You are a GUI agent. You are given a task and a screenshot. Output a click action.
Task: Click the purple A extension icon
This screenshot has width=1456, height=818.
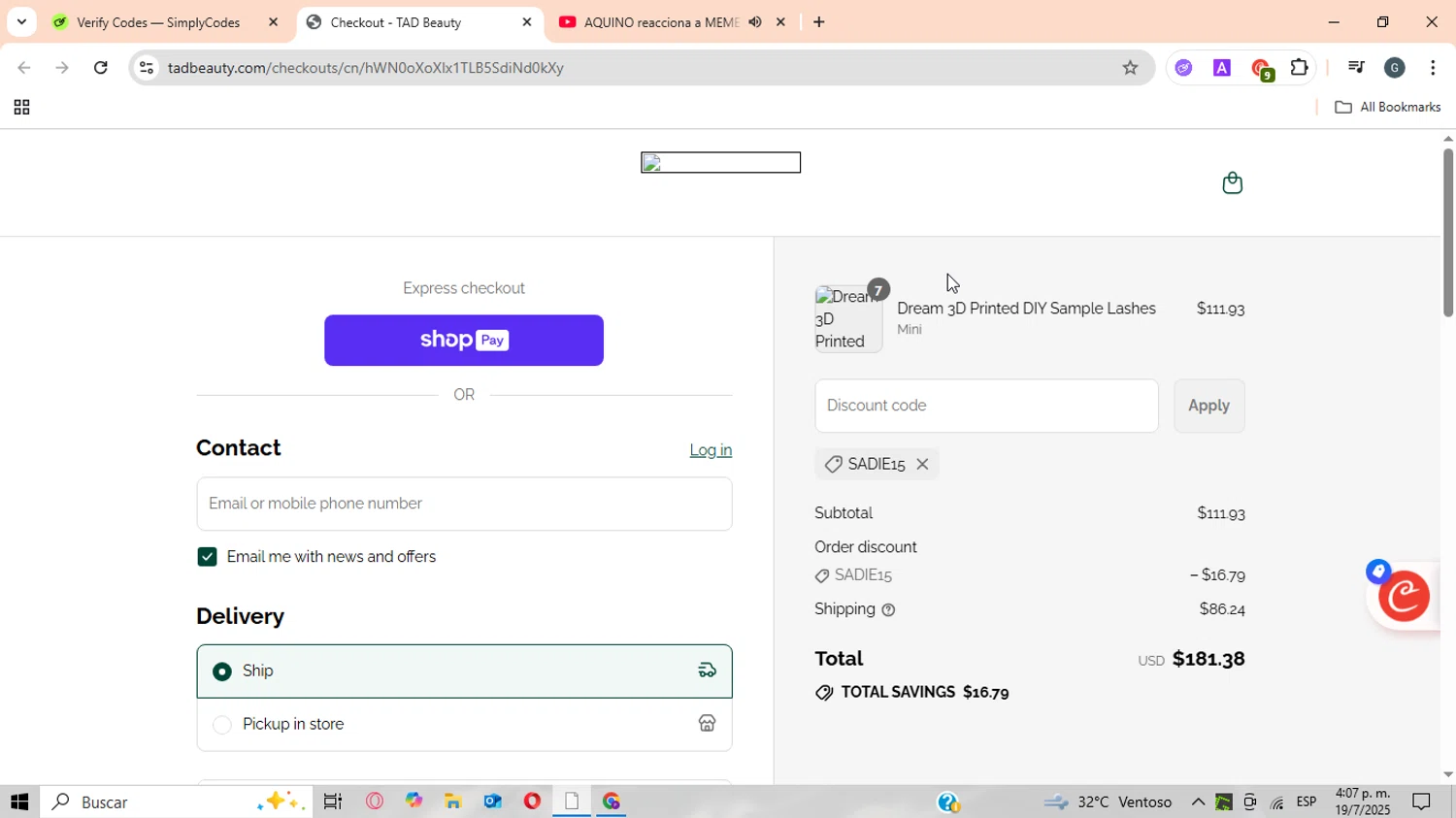tap(1222, 68)
